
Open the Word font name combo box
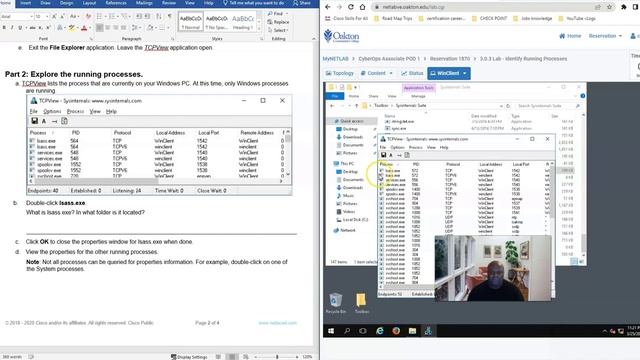pos(17,16)
